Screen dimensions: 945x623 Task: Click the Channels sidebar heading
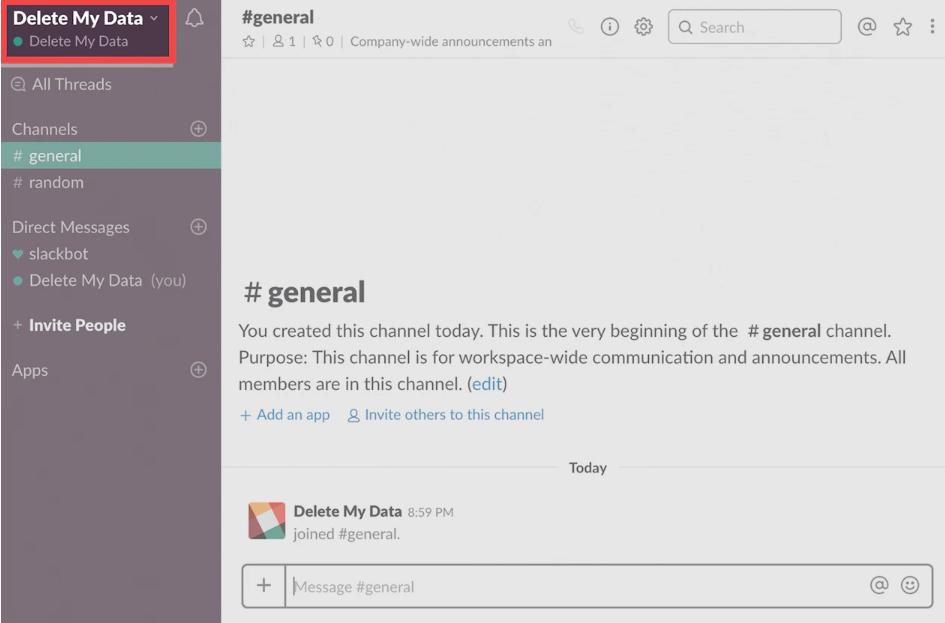click(x=45, y=129)
